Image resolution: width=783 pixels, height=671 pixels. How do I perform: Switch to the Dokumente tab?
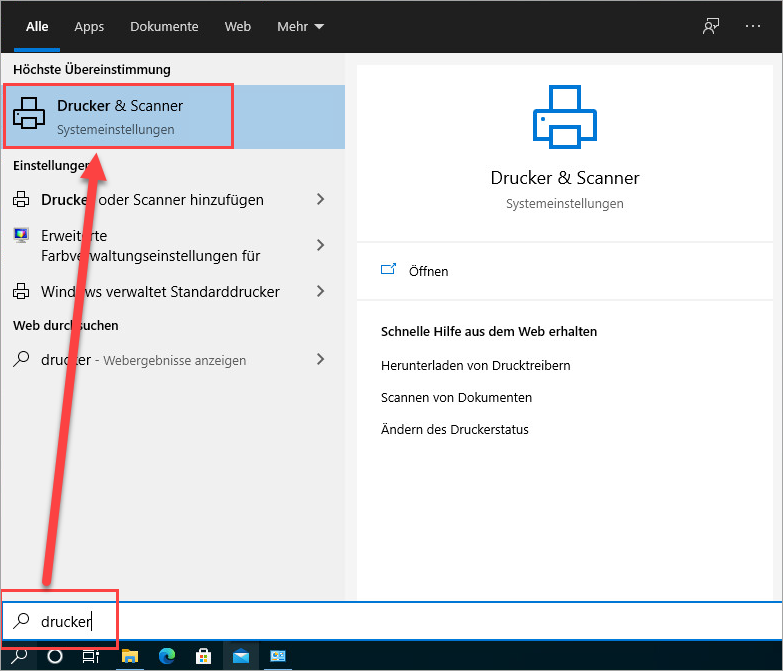click(164, 26)
